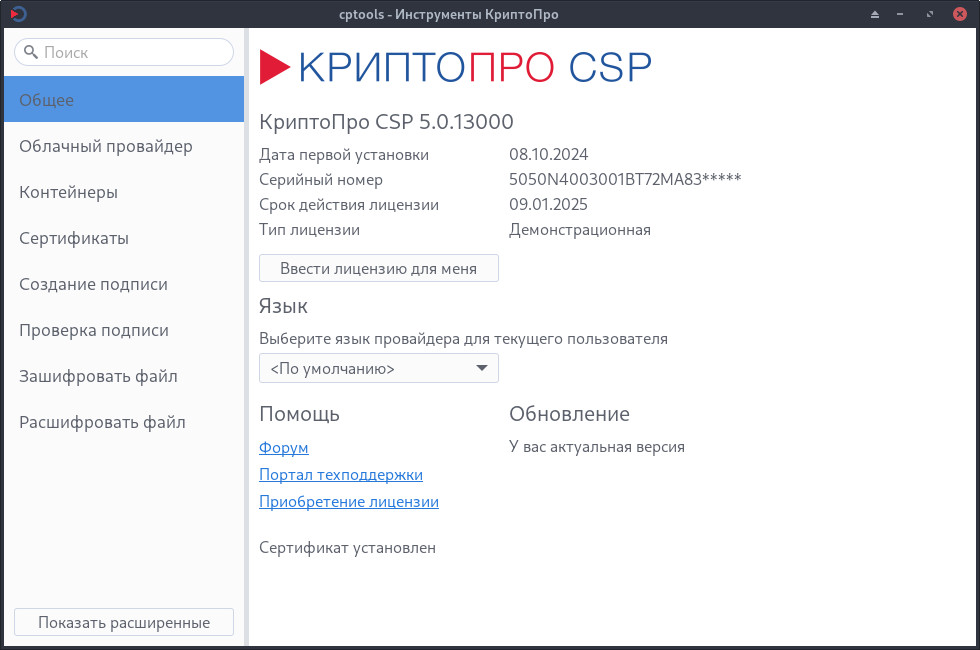Follow the Портал техподдержки link
The image size is (980, 650).
341,475
